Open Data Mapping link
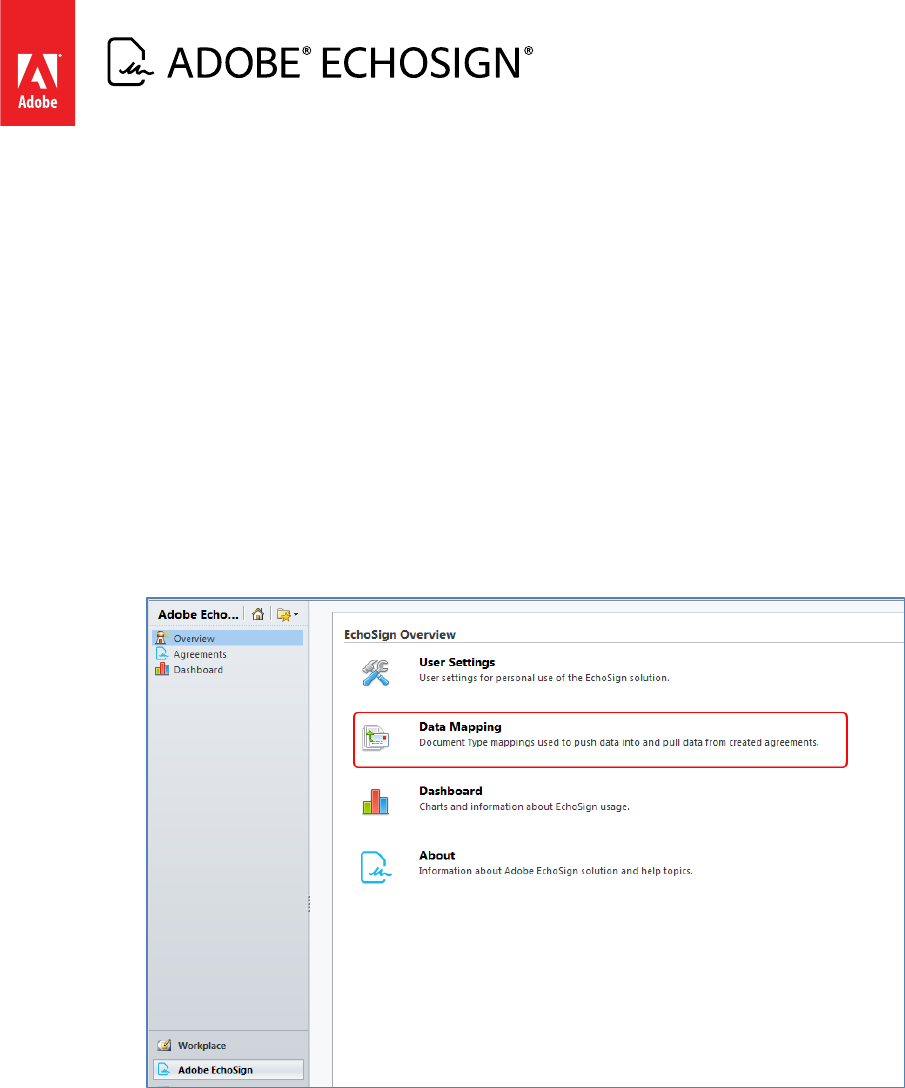Screen dimensions: 905x1088 (460, 727)
